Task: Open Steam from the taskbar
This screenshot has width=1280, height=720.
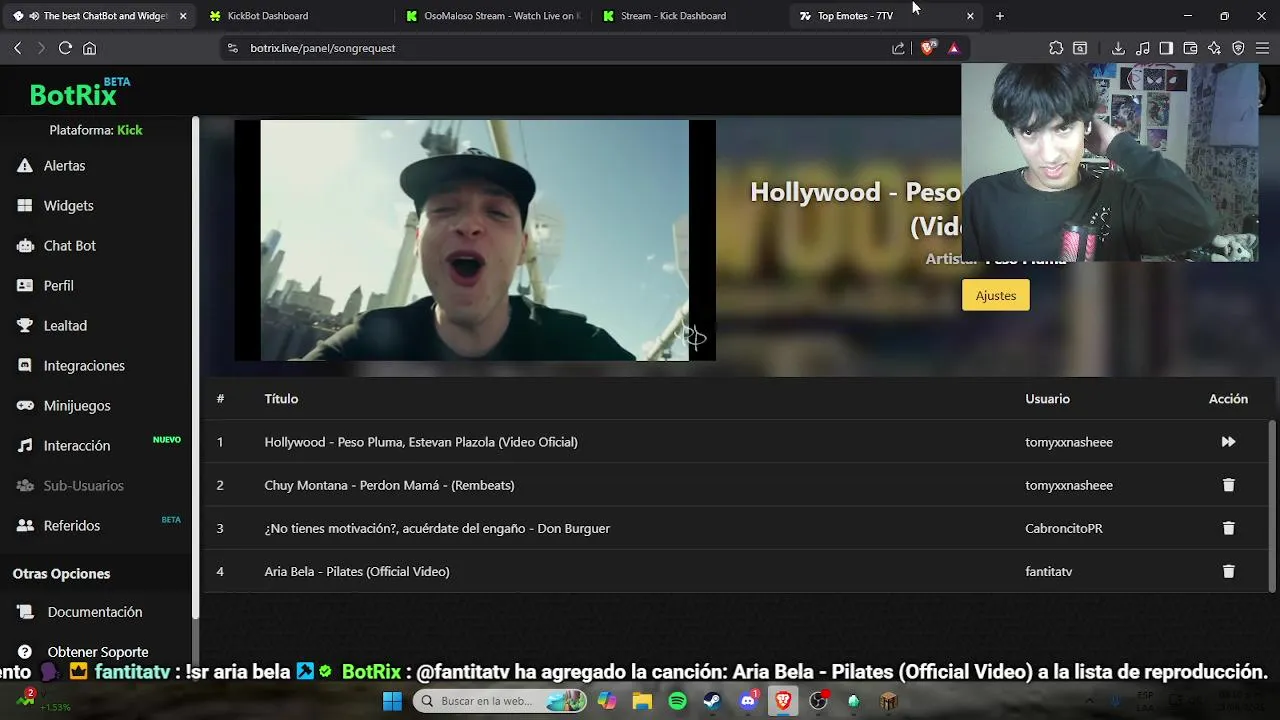Action: (x=712, y=701)
